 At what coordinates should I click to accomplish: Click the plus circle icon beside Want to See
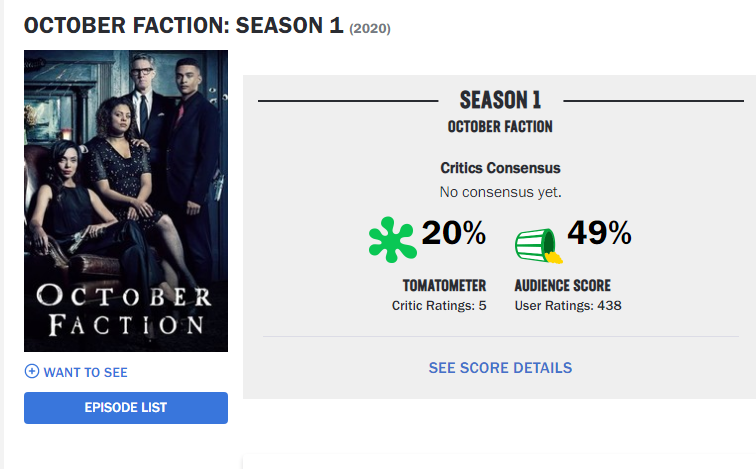(32, 372)
